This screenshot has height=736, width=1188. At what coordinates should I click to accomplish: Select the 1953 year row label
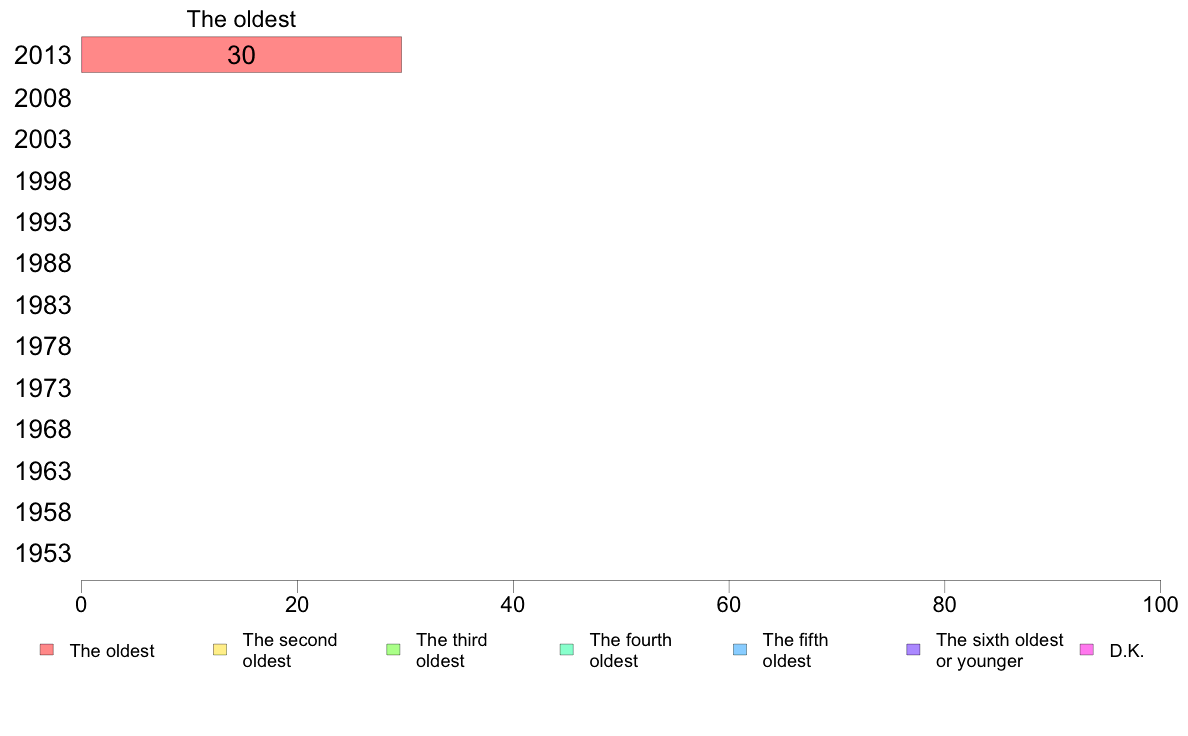coord(42,553)
